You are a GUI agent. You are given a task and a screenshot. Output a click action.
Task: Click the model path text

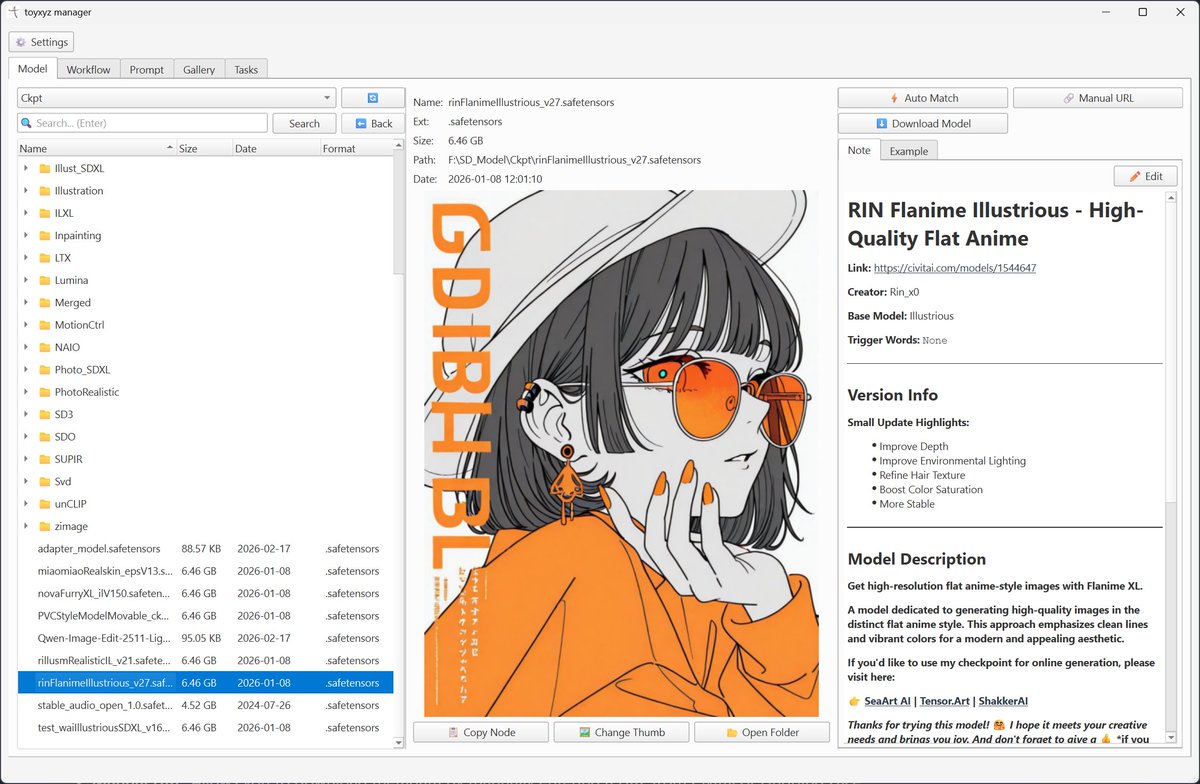575,160
